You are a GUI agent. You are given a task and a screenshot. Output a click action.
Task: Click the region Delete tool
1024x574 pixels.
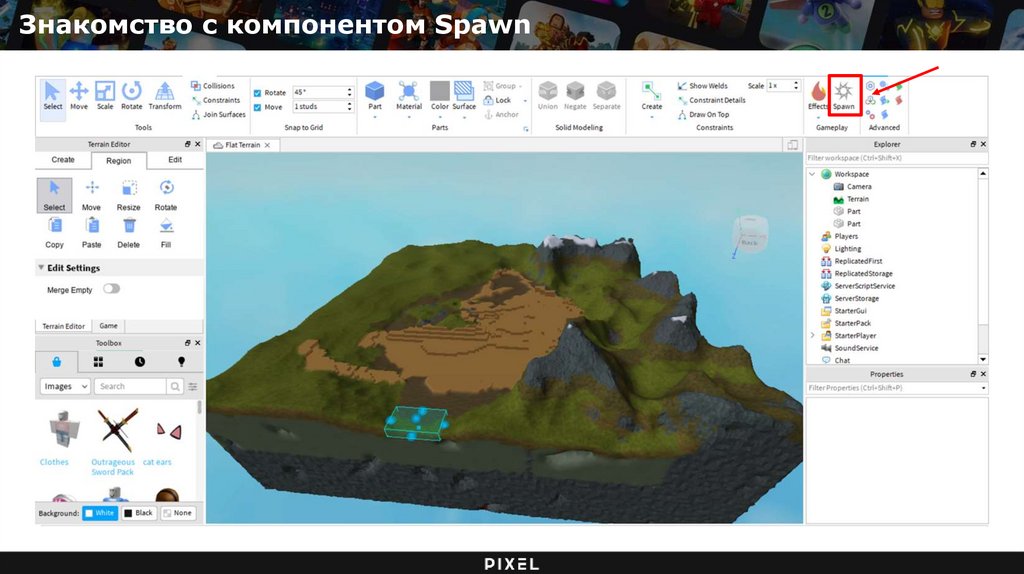click(129, 233)
